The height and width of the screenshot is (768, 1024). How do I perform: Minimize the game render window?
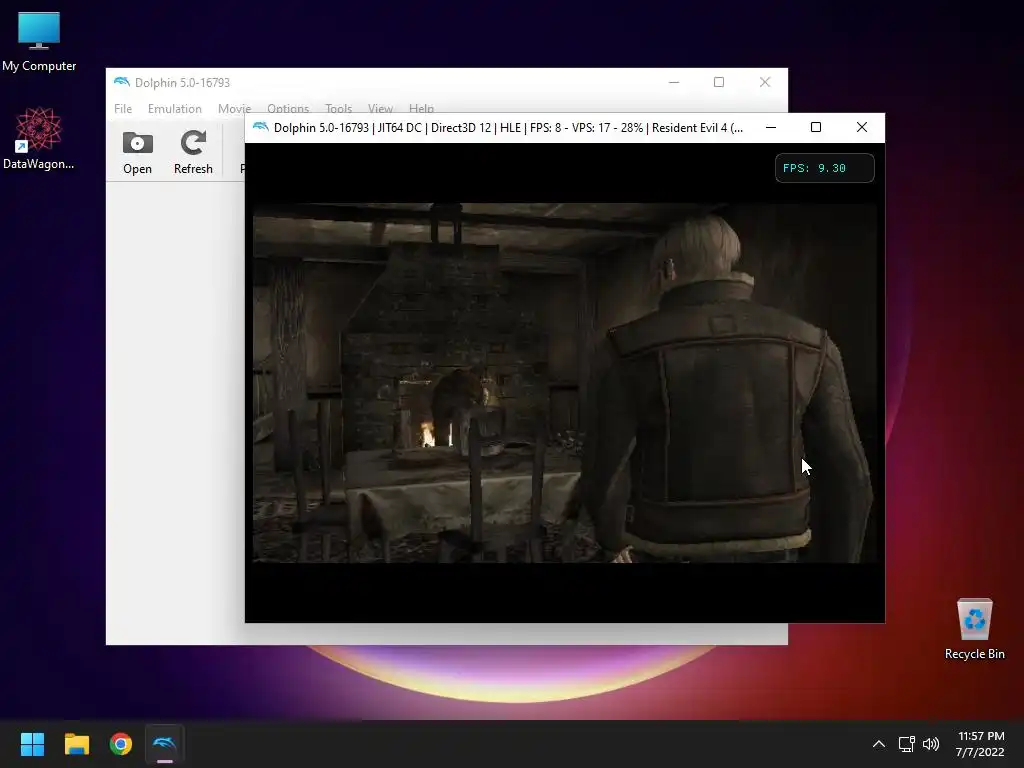click(771, 127)
